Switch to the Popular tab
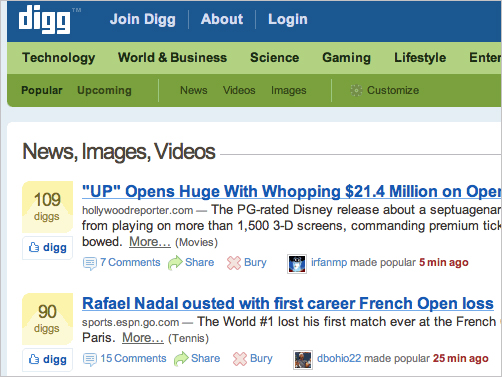This screenshot has height=377, width=502. coord(42,90)
